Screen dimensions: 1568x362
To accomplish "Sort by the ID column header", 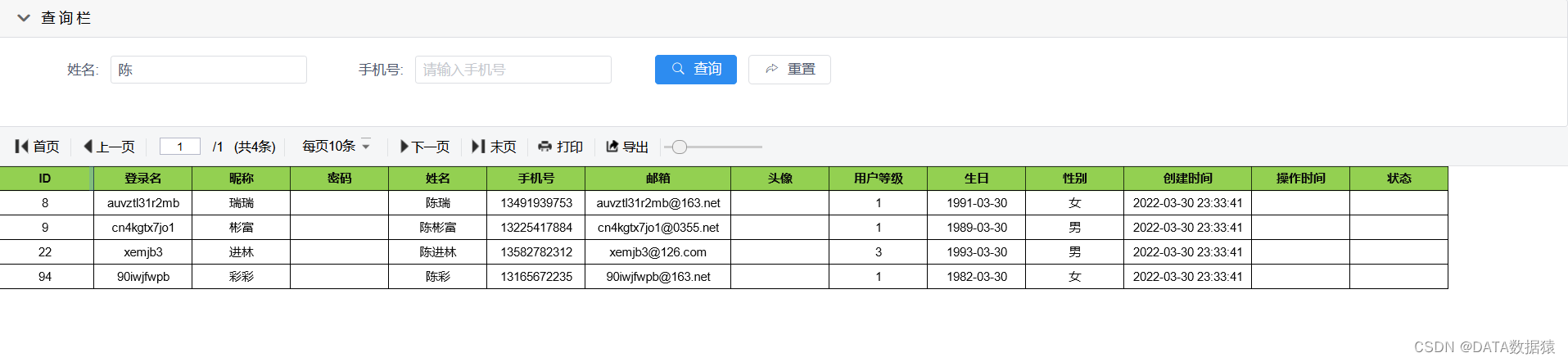I will pyautogui.click(x=45, y=179).
